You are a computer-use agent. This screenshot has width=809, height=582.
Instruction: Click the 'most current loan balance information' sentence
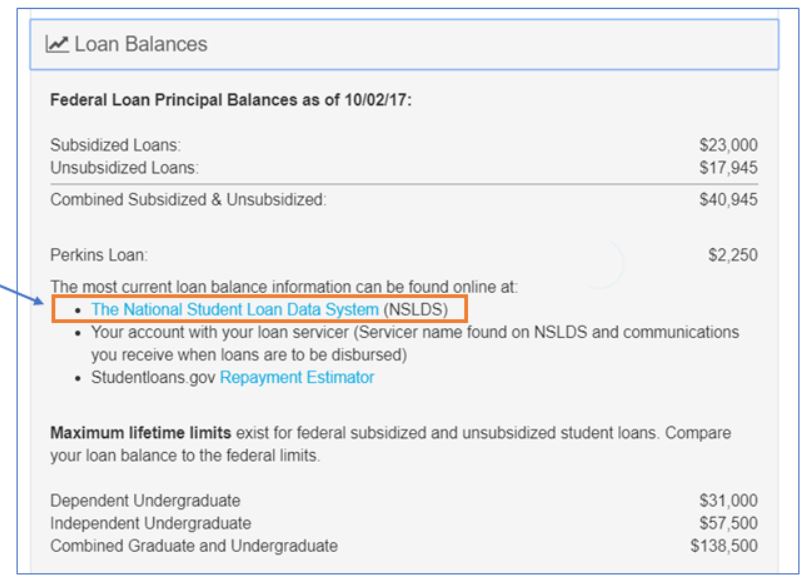coord(284,287)
